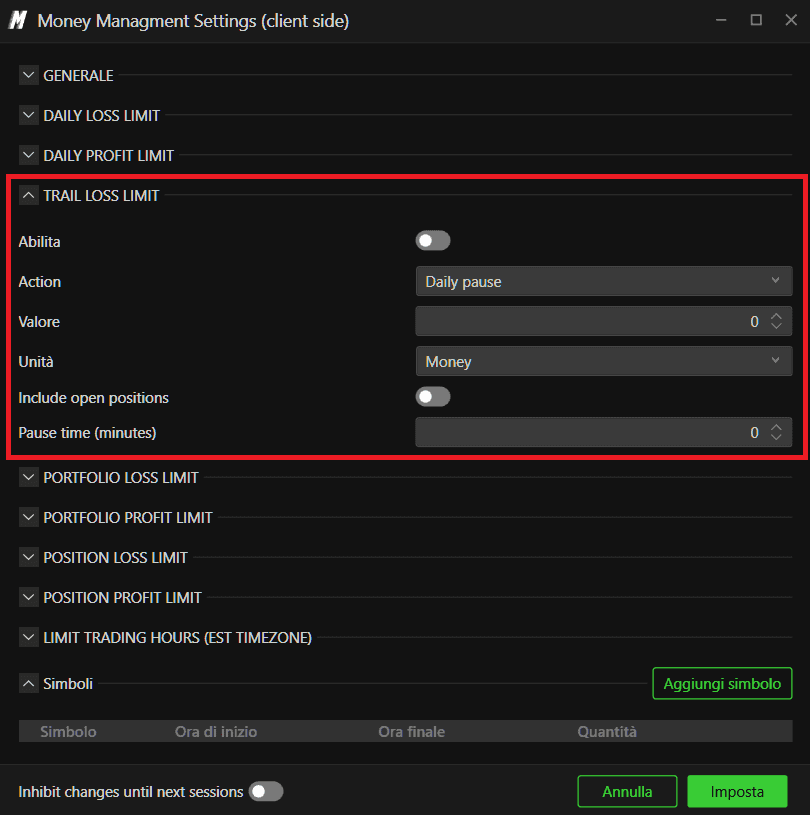Toggle Inhibit changes until next sessions
810x815 pixels.
click(266, 792)
